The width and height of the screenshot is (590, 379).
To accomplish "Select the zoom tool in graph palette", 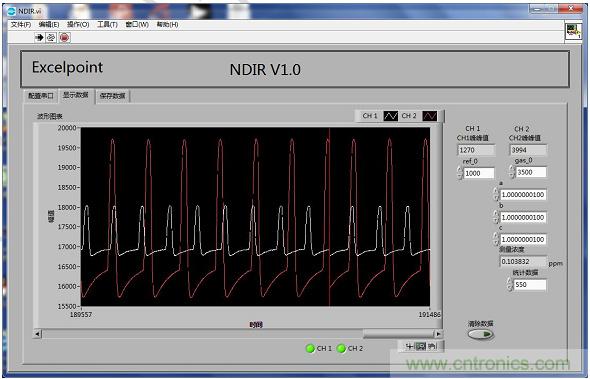I will point(420,346).
